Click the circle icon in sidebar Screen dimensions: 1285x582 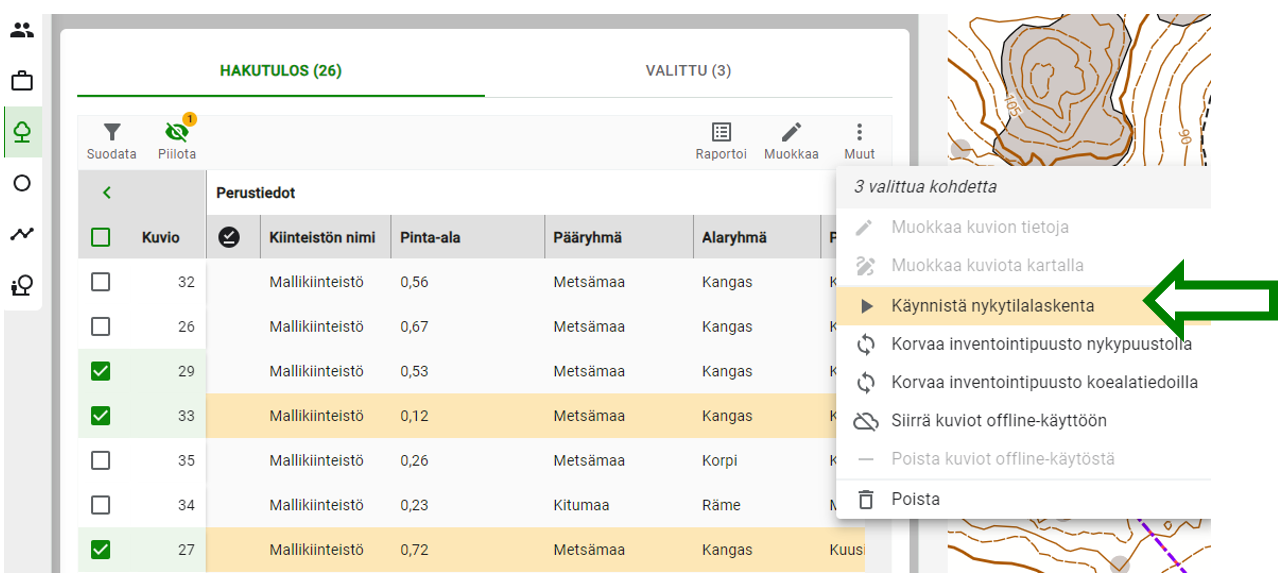(x=22, y=183)
